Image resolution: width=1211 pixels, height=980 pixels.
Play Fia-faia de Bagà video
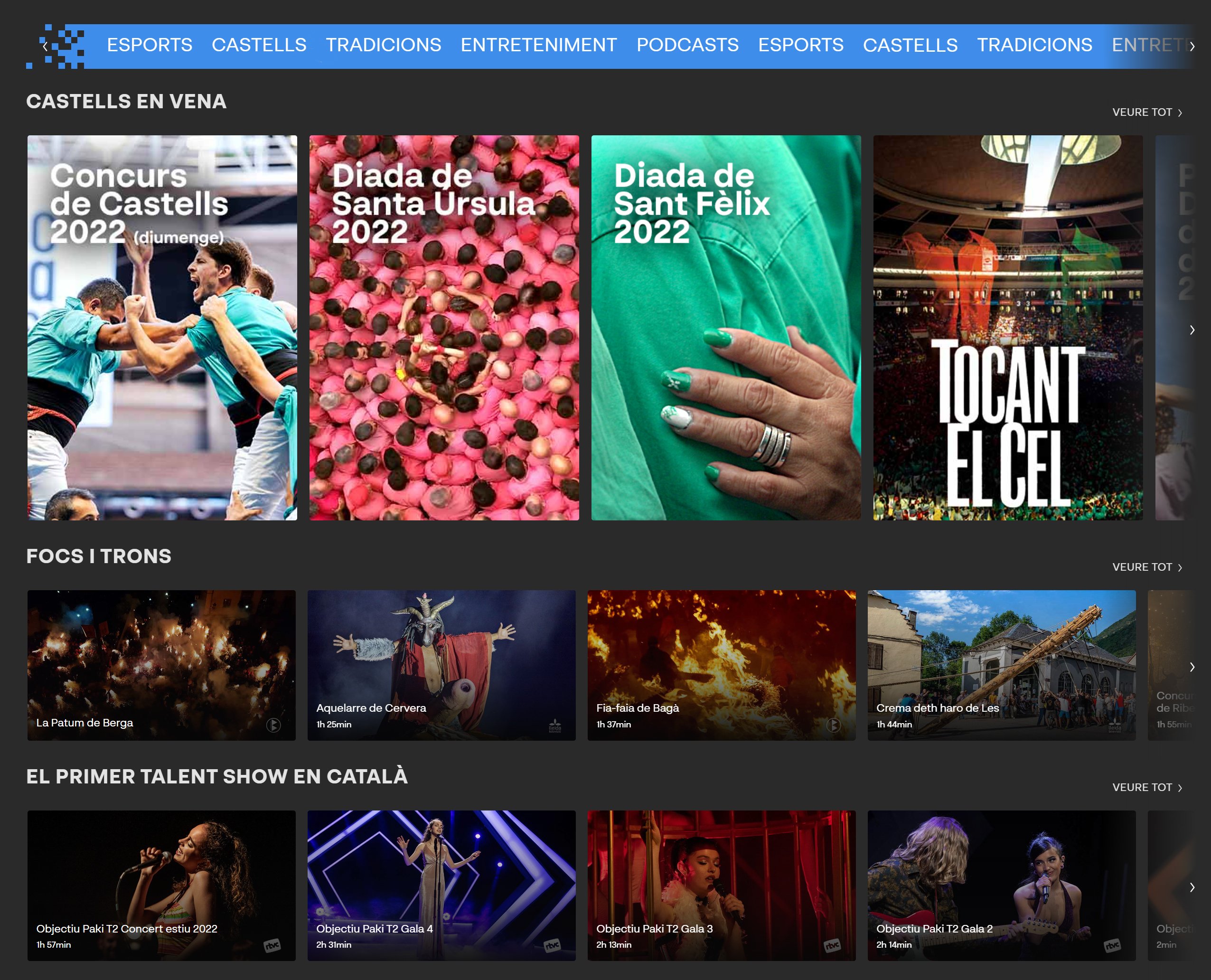pos(721,665)
